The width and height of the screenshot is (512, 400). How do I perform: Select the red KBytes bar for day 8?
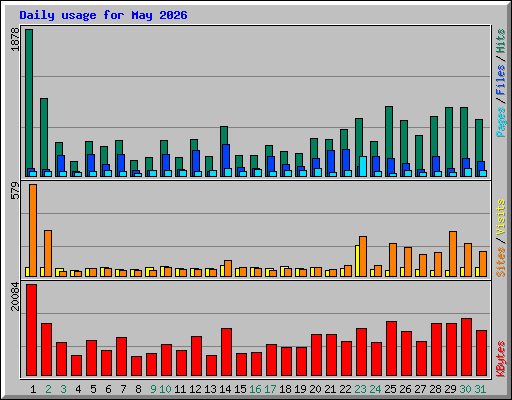pyautogui.click(x=136, y=366)
